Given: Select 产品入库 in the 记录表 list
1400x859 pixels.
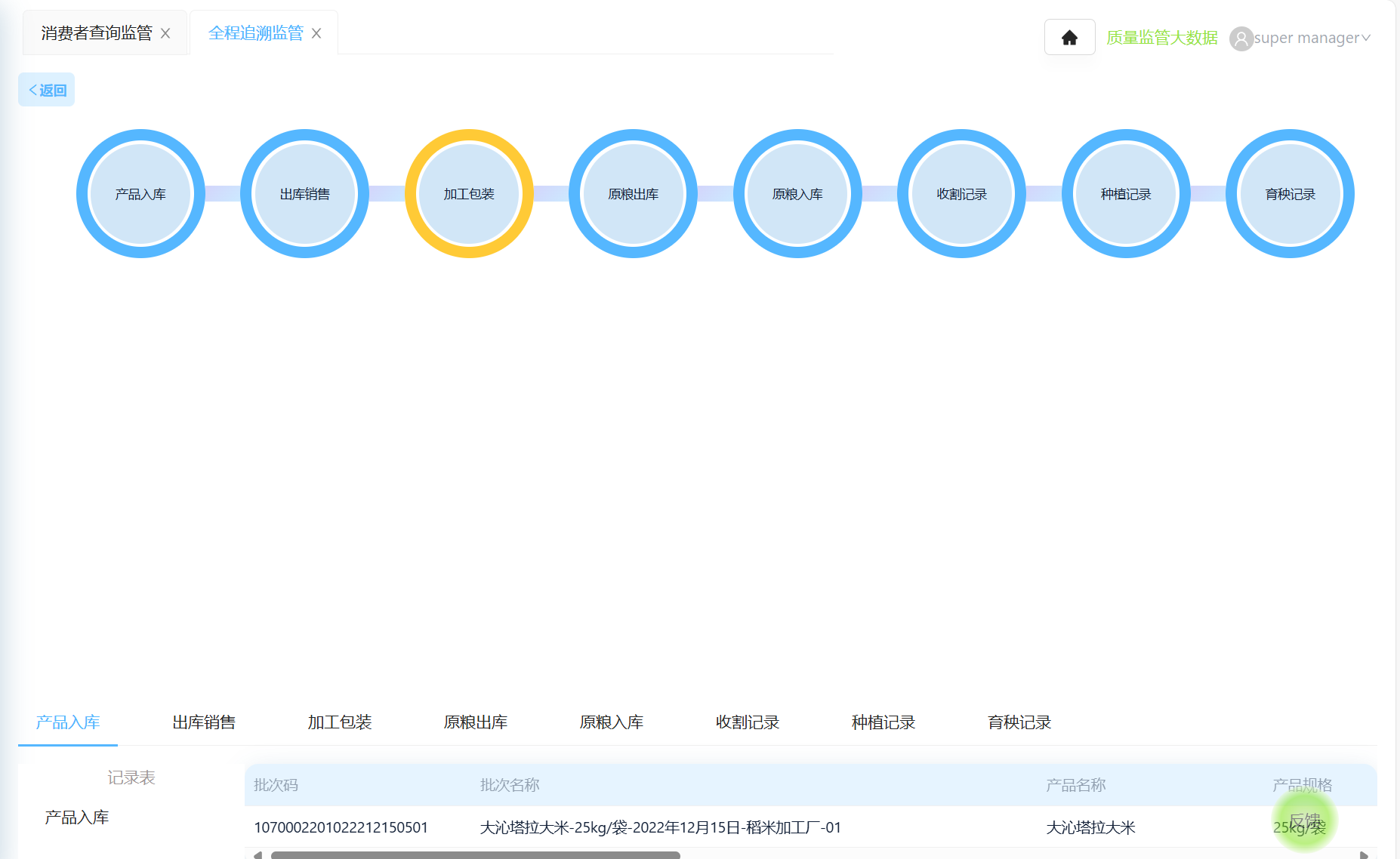Looking at the screenshot, I should (77, 817).
